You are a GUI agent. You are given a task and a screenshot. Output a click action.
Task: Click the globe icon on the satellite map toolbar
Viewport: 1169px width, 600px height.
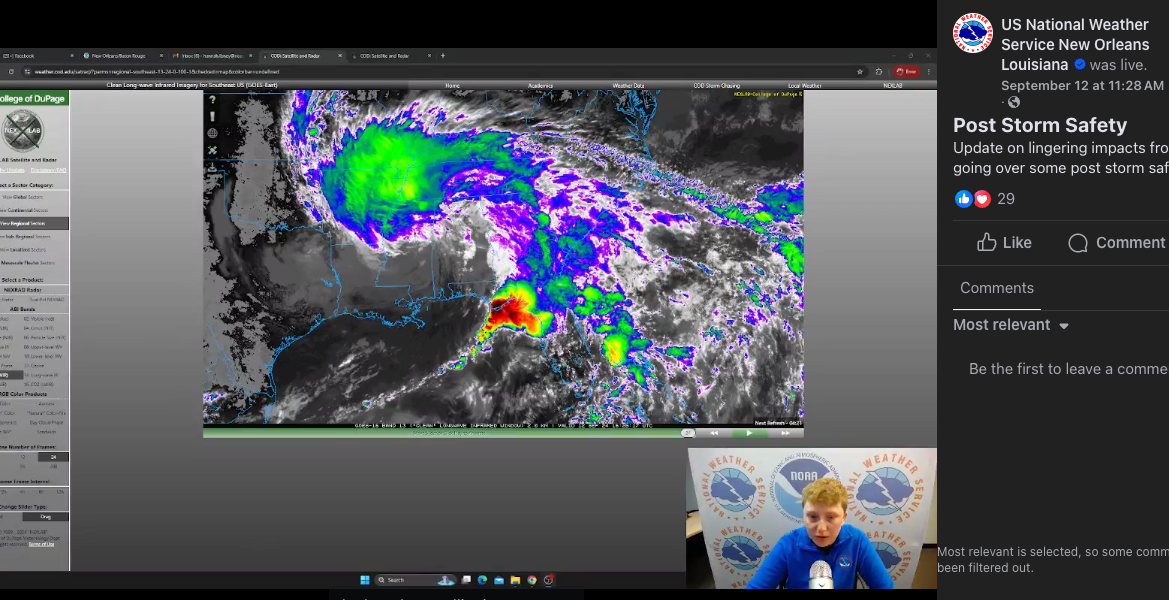pos(212,132)
